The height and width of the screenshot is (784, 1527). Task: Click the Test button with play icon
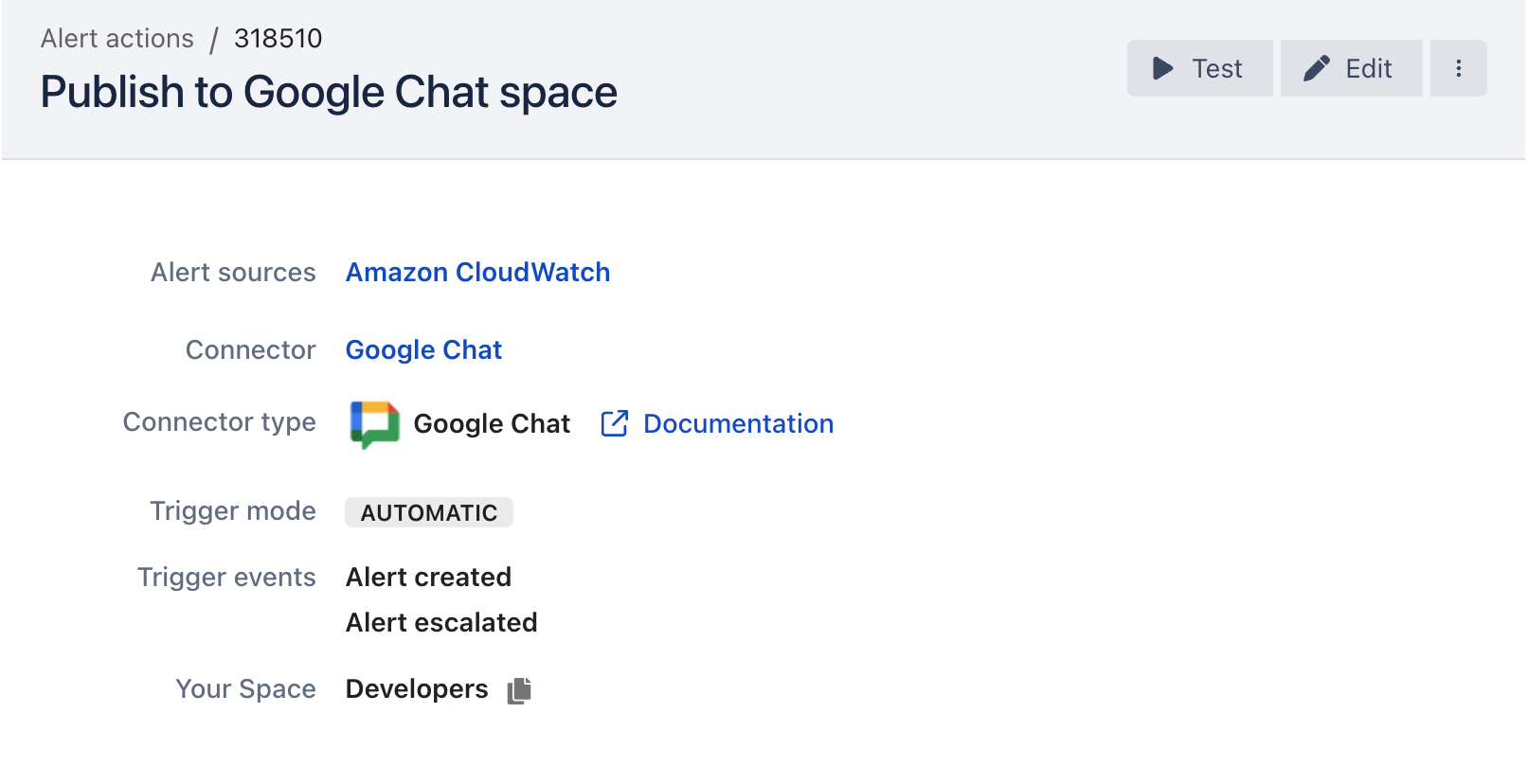click(x=1199, y=68)
